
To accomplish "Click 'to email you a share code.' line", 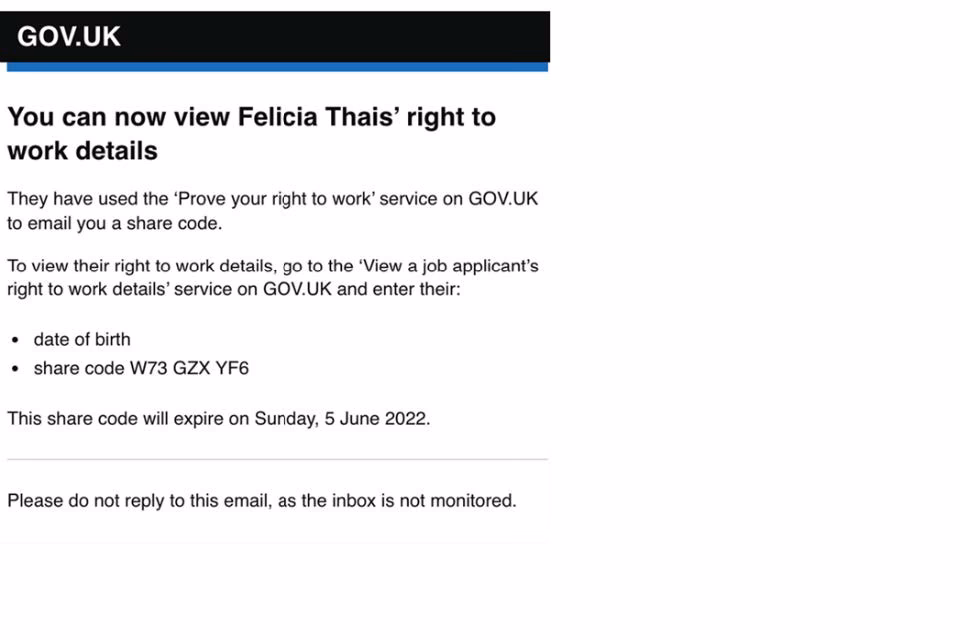I will tap(115, 223).
